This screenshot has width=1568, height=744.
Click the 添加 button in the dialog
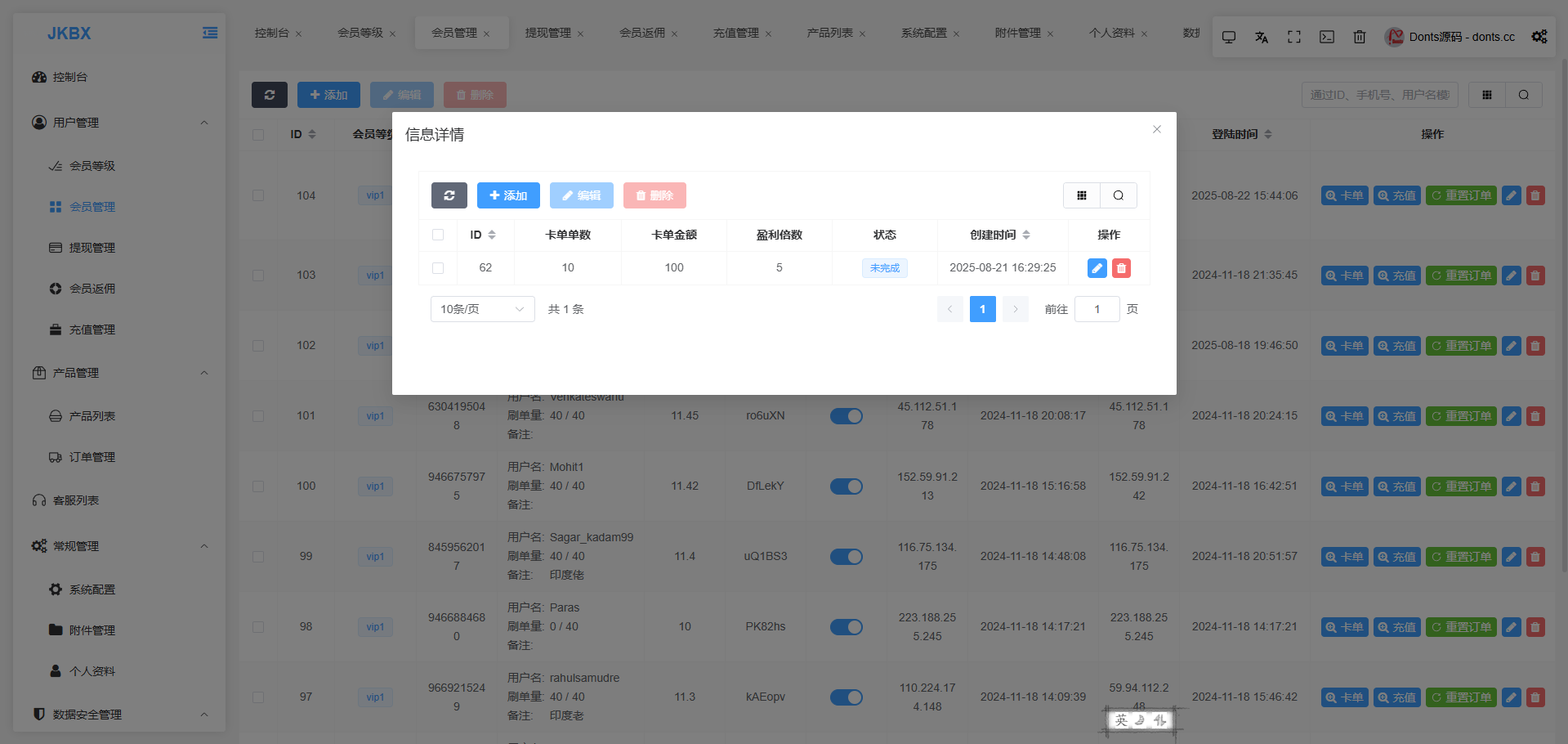click(507, 195)
